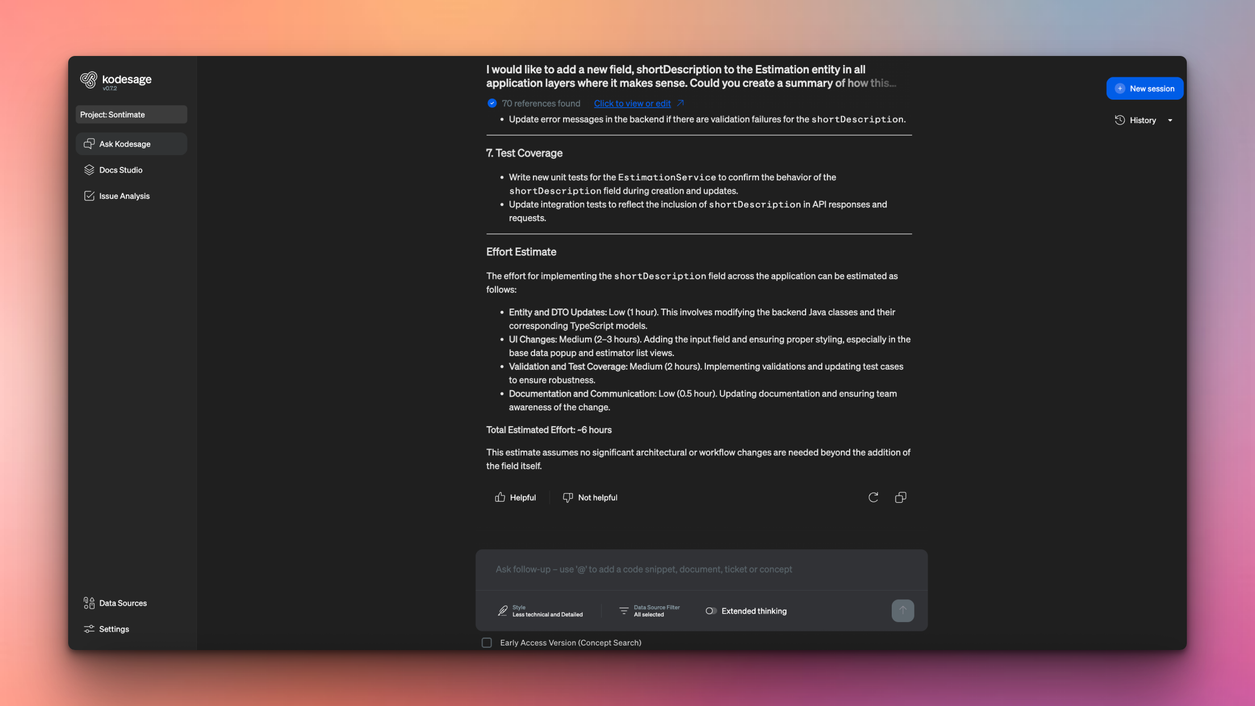Regenerate the response with refresh icon
Image resolution: width=1255 pixels, height=706 pixels.
(x=873, y=497)
